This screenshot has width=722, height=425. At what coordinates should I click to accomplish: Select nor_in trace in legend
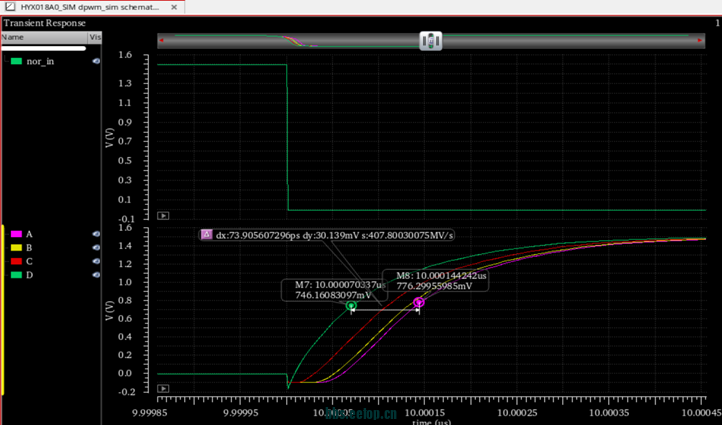(x=40, y=61)
